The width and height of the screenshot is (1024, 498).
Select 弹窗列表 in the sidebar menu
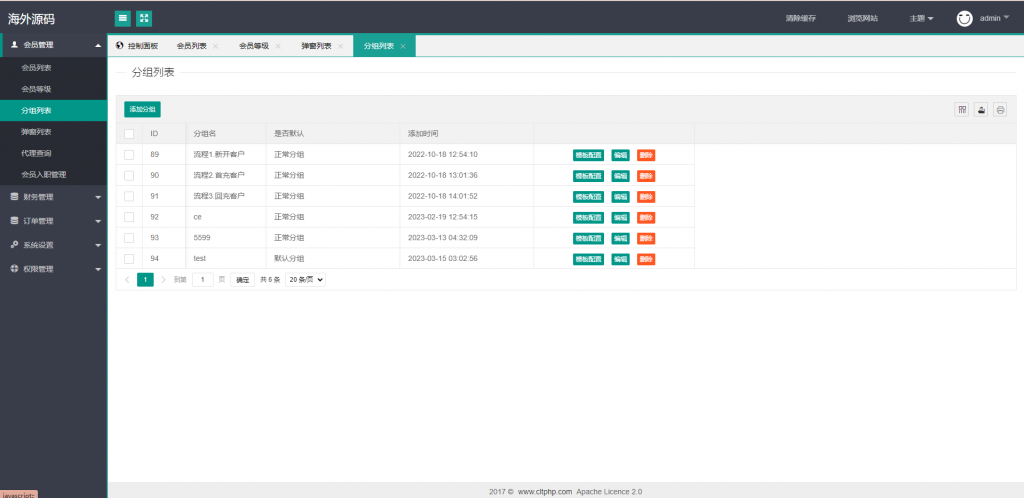click(37, 132)
